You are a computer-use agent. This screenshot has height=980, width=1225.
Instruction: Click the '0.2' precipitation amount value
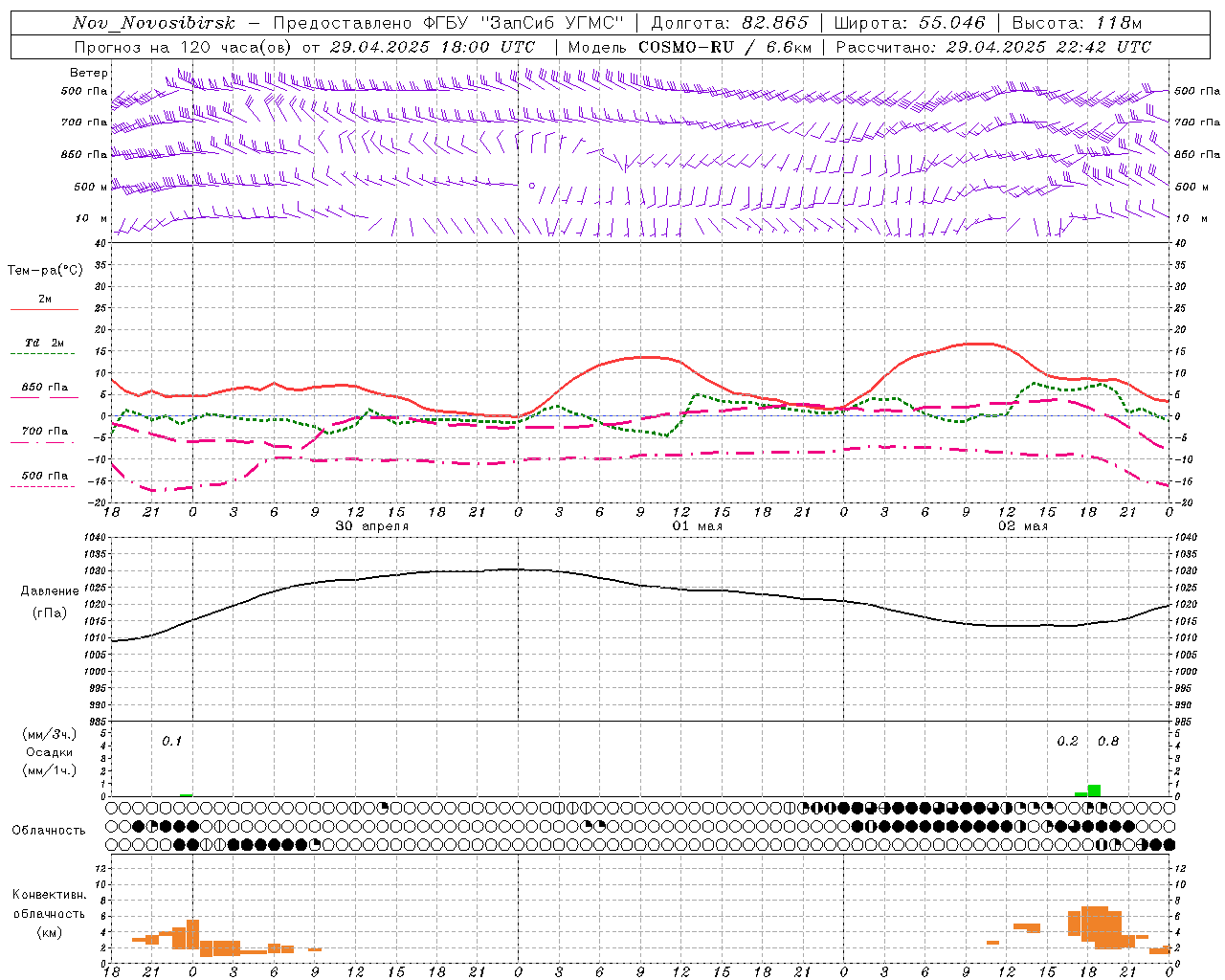[x=1067, y=742]
